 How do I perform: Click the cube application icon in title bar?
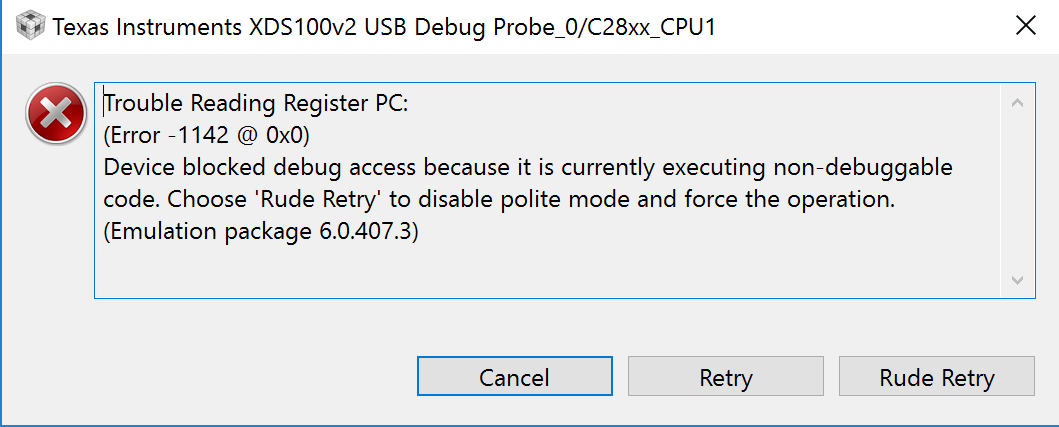[30, 27]
